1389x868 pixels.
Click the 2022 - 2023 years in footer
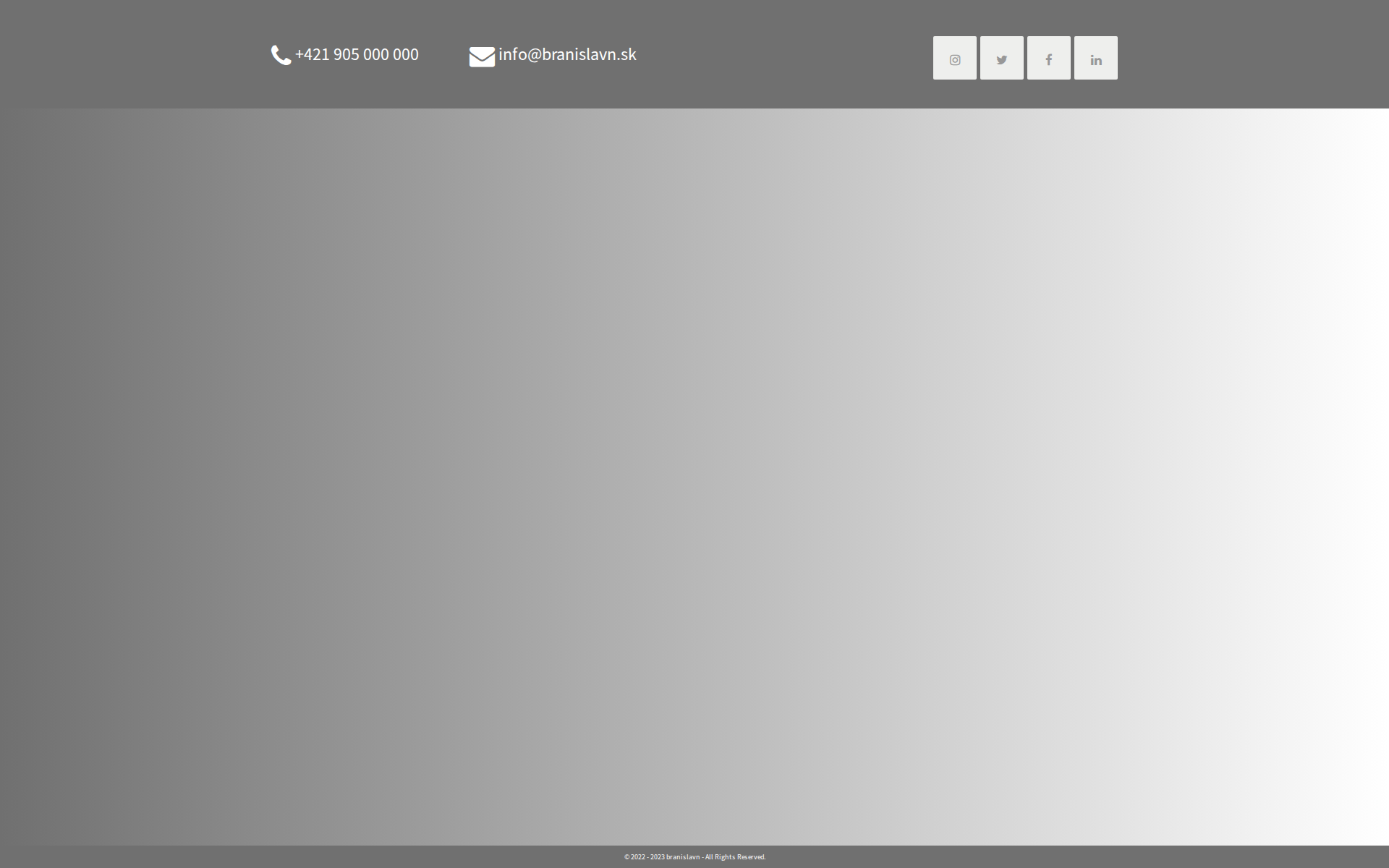tap(647, 857)
